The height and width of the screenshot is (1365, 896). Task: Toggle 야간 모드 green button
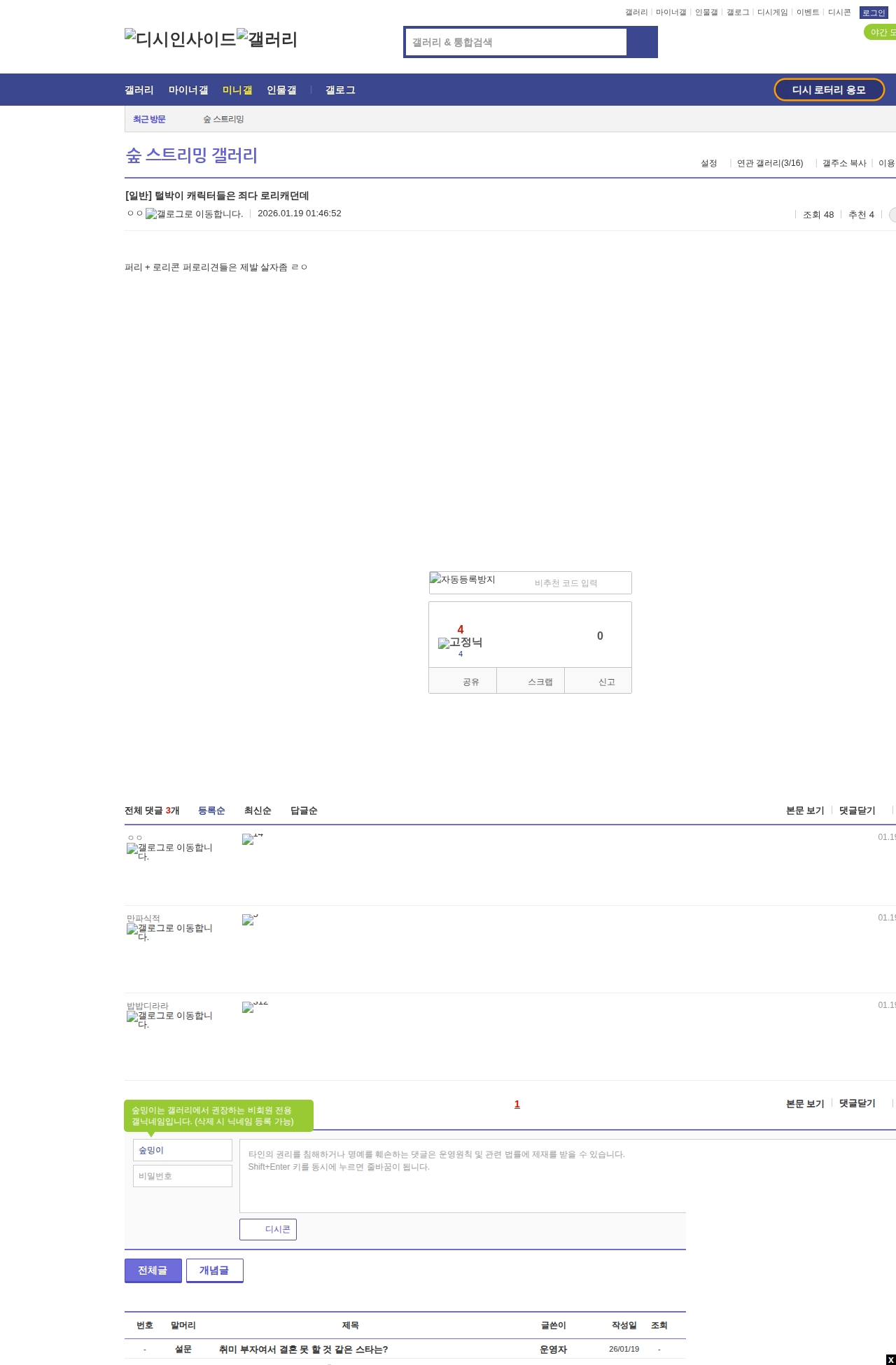pyautogui.click(x=880, y=32)
